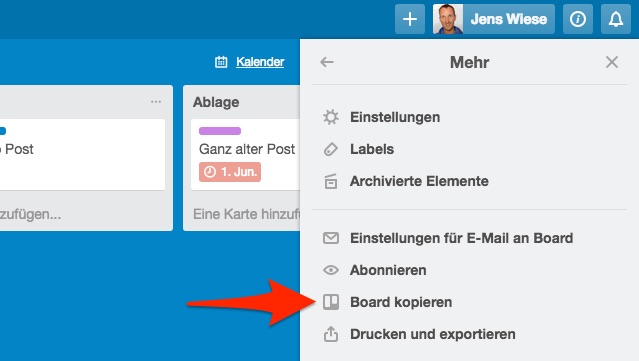Click Jens Wiese profile avatar photo

pos(448,19)
